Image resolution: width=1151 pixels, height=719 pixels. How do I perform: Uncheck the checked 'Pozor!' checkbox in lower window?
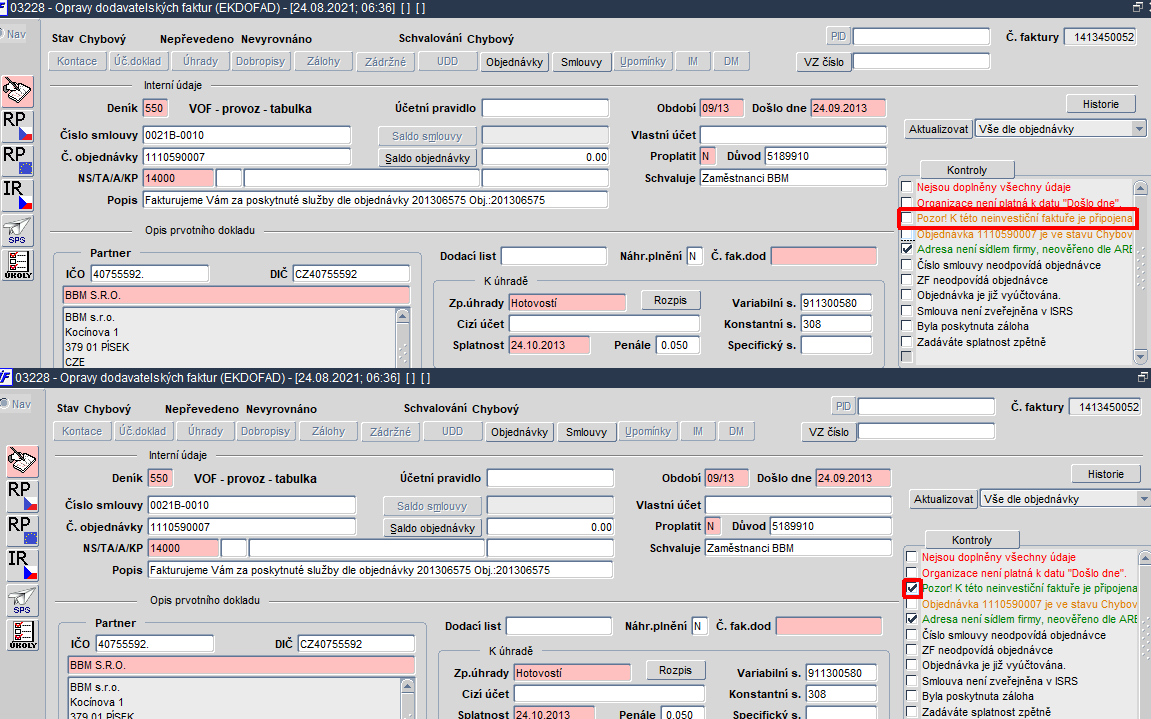(x=912, y=588)
